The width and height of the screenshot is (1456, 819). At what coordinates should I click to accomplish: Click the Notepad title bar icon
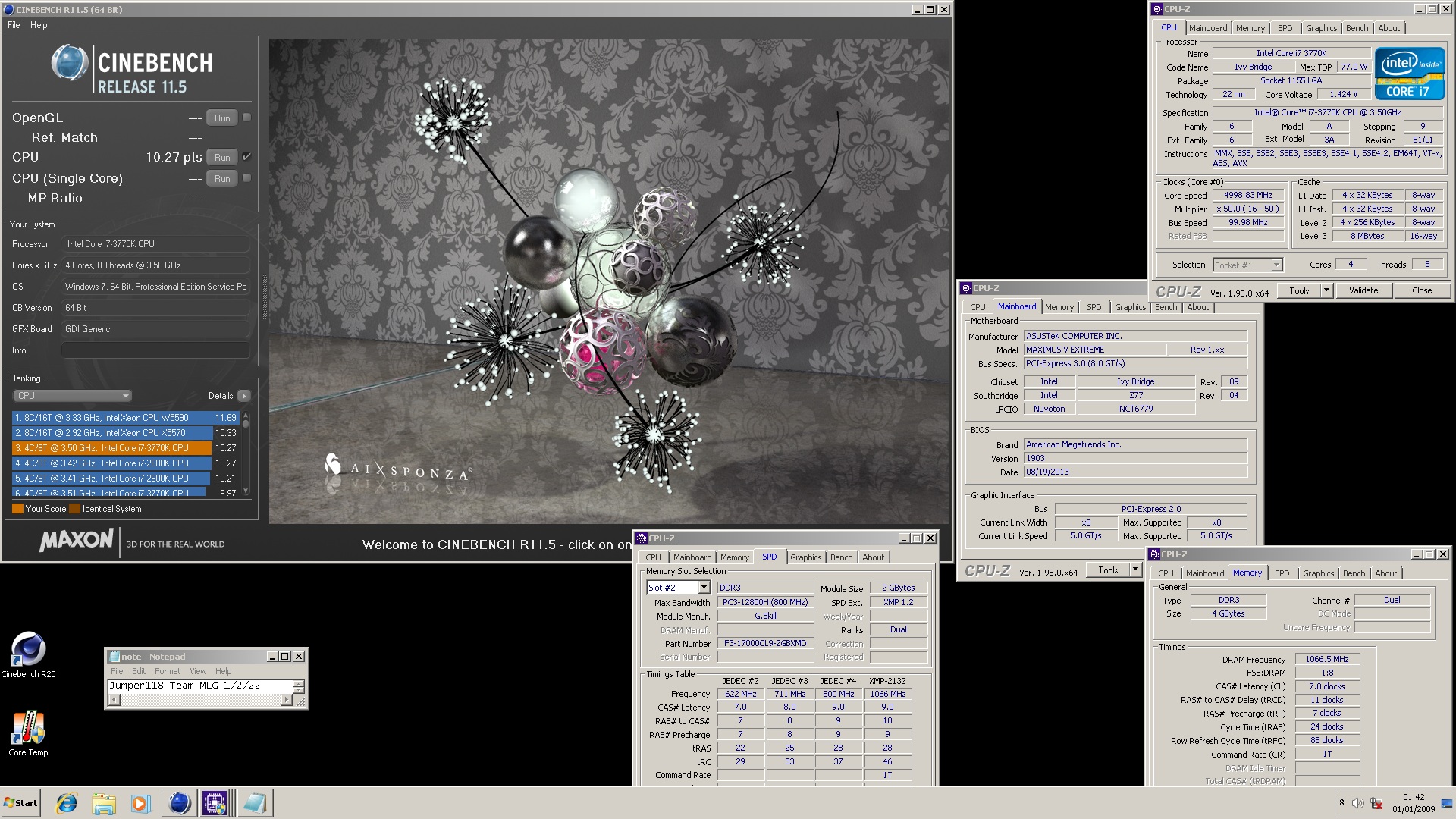[x=115, y=657]
